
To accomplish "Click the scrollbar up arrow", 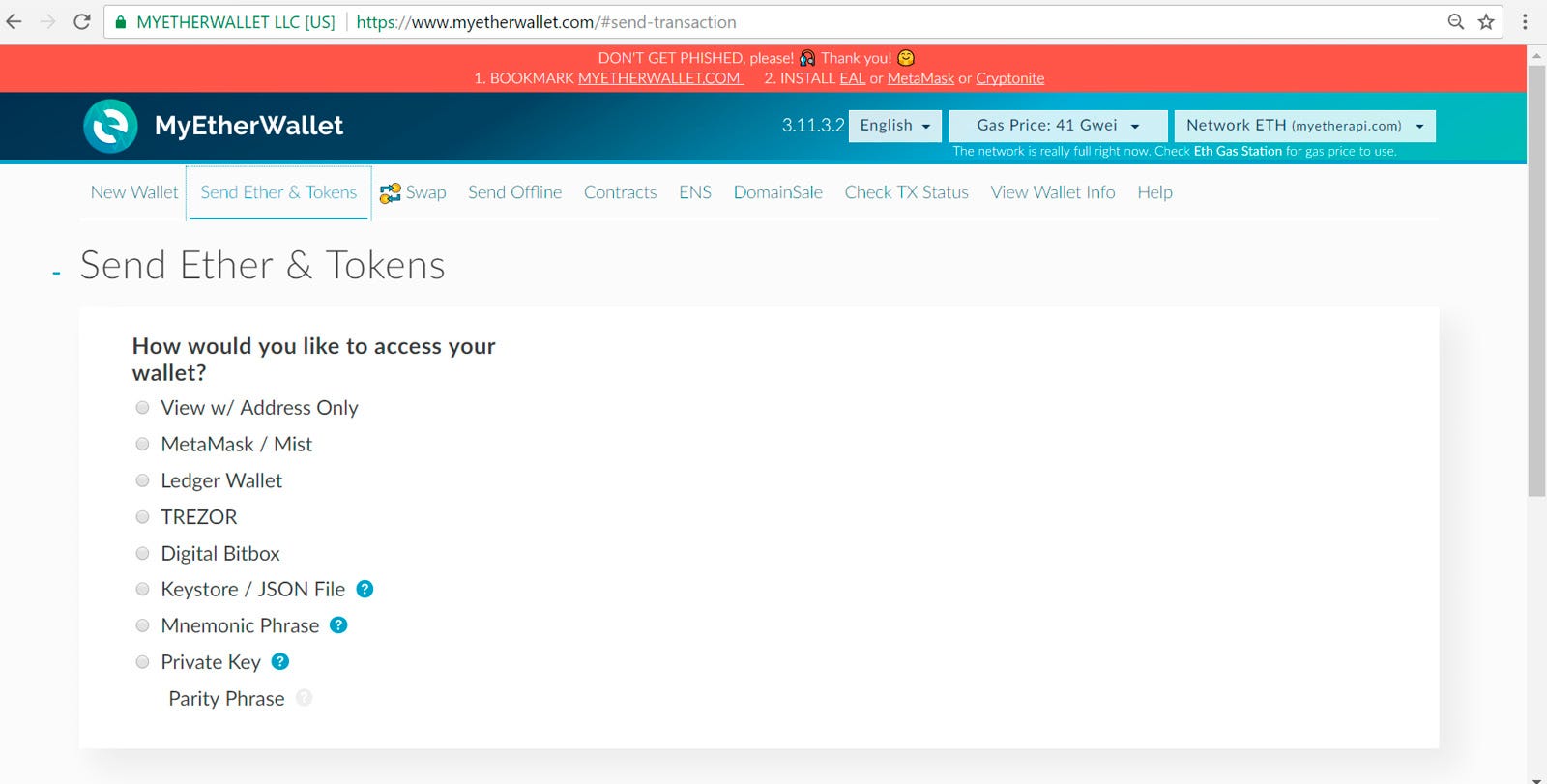I will click(x=1536, y=55).
